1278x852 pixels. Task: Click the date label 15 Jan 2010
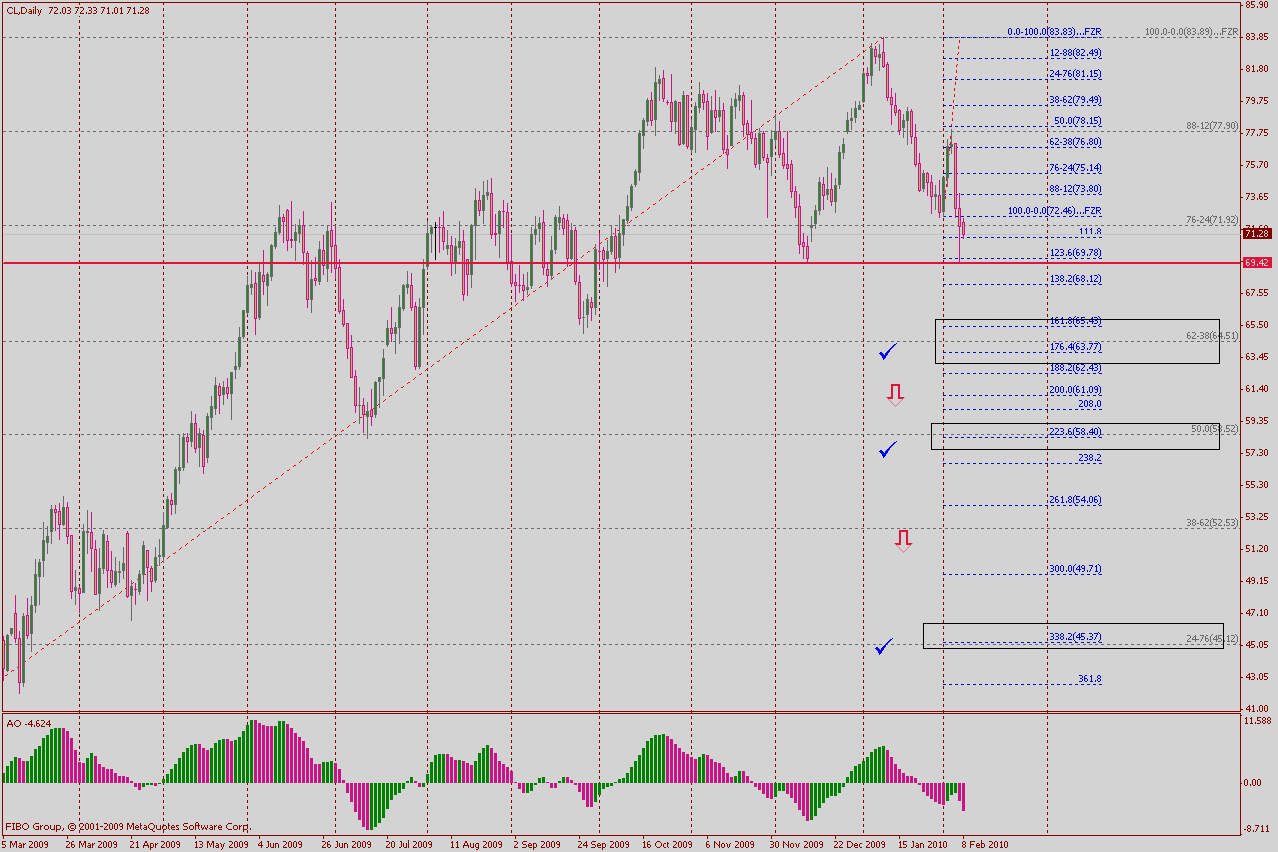click(x=922, y=844)
